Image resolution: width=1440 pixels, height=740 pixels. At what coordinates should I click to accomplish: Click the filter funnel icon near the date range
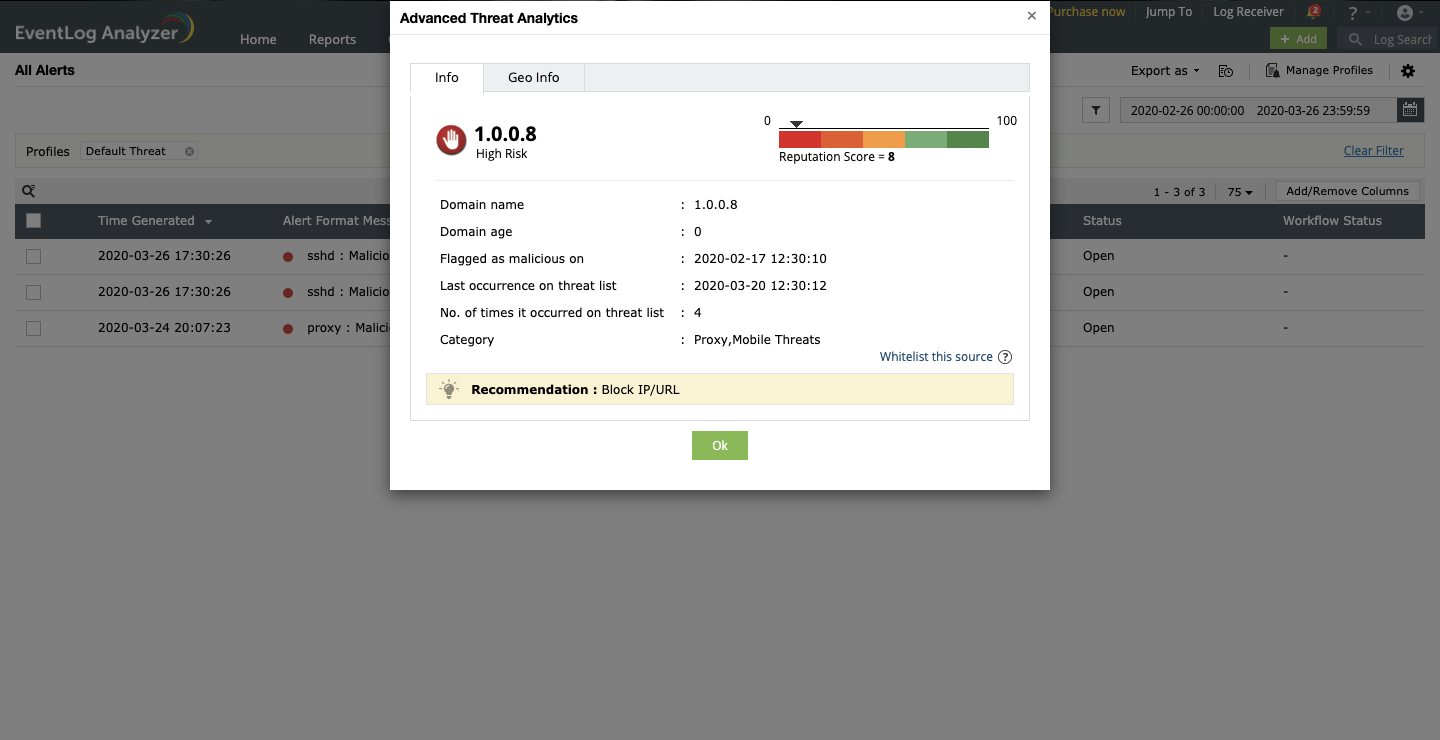[1095, 110]
